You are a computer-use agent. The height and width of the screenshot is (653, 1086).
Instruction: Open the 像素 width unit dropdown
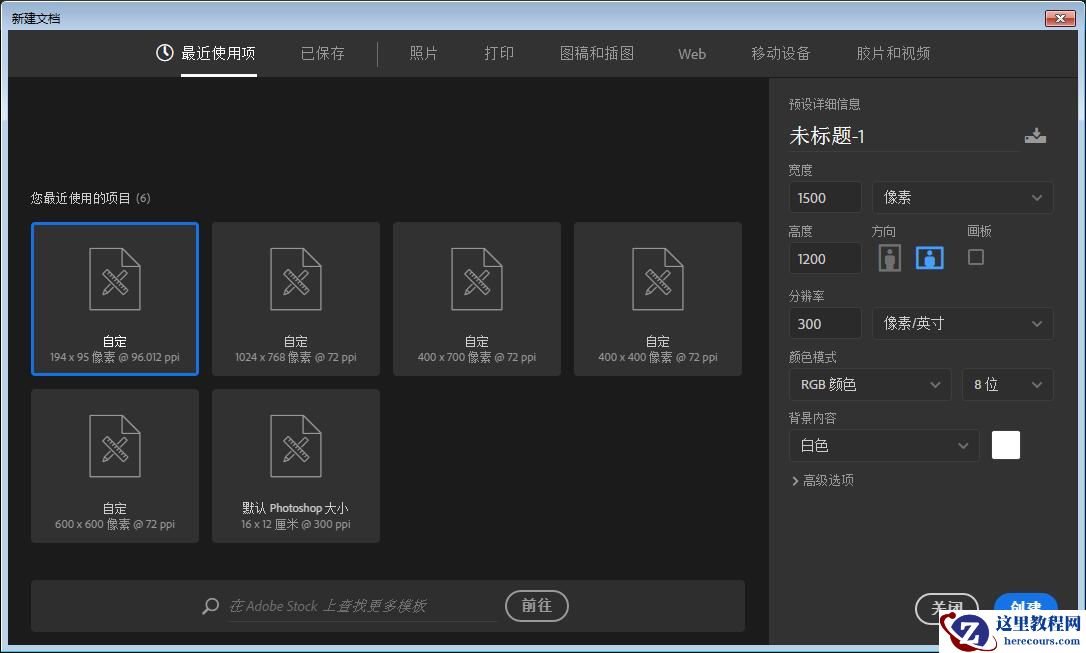(962, 197)
